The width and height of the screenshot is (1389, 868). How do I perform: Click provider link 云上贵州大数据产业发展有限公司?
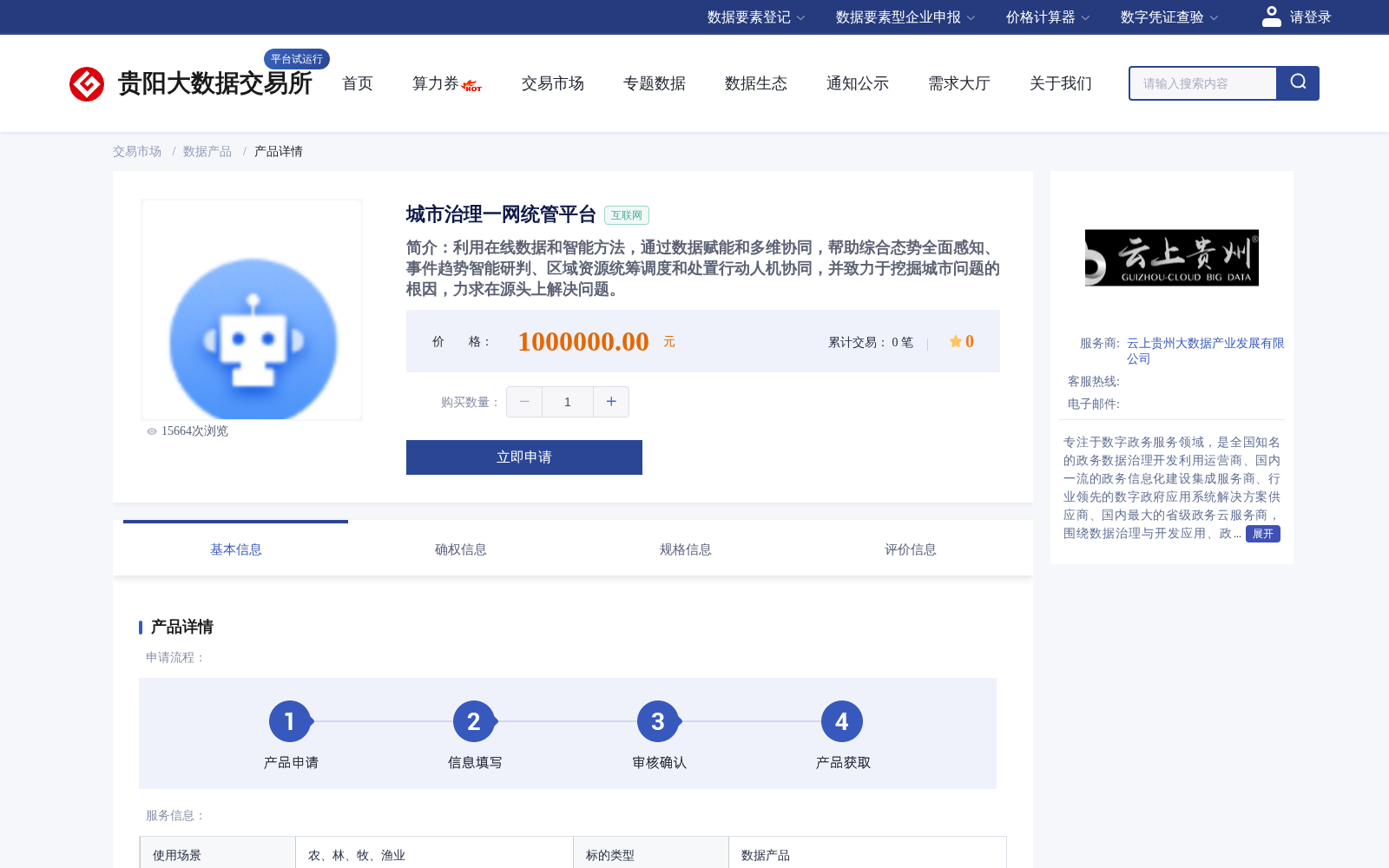[x=1205, y=351]
